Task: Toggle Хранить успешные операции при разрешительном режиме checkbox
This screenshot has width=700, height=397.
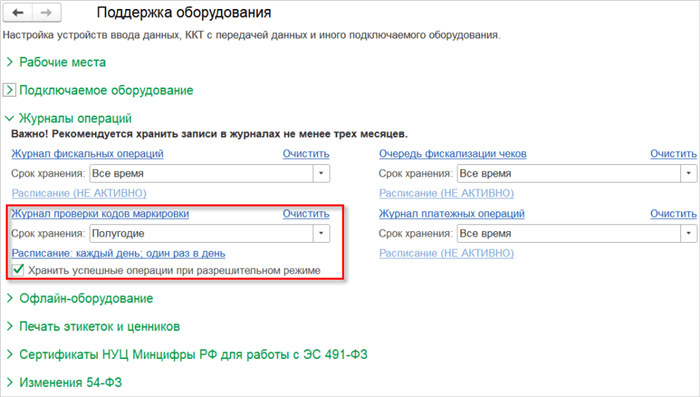Action: (x=18, y=270)
